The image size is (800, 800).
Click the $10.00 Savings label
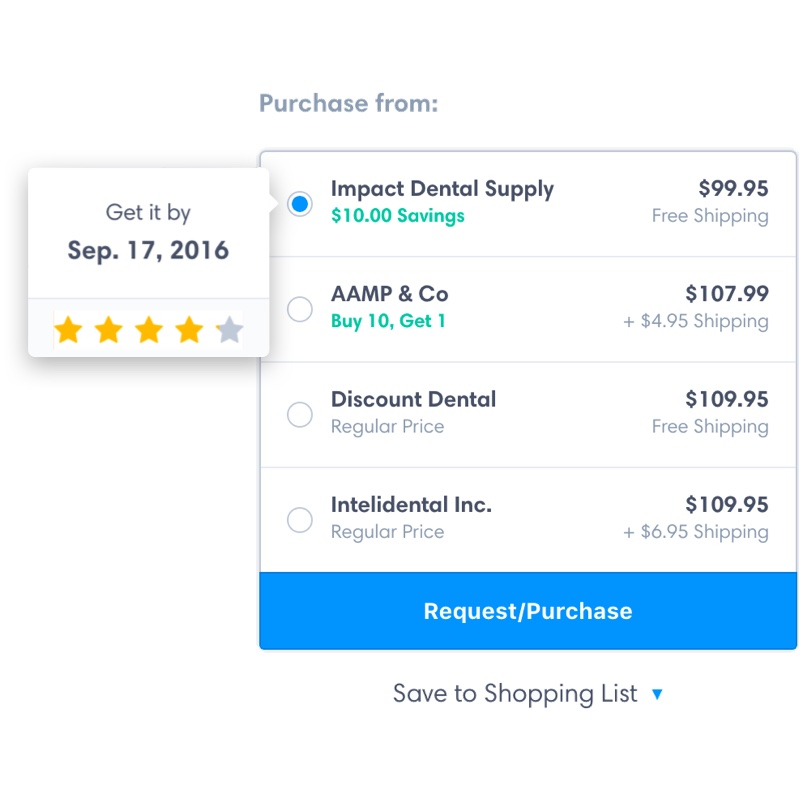397,216
